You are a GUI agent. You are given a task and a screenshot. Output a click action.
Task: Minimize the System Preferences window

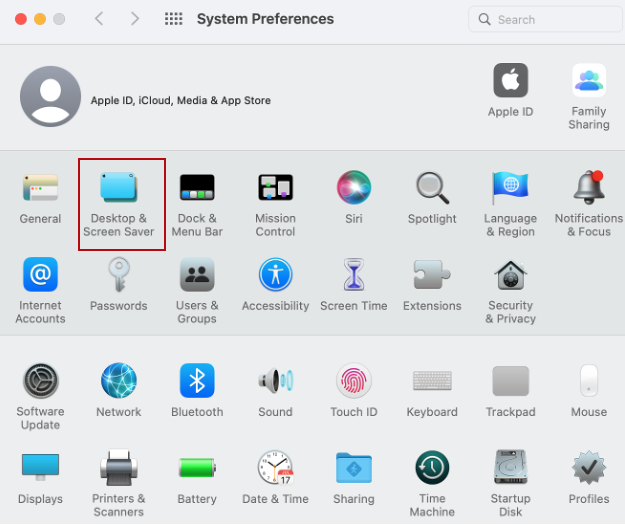40,19
